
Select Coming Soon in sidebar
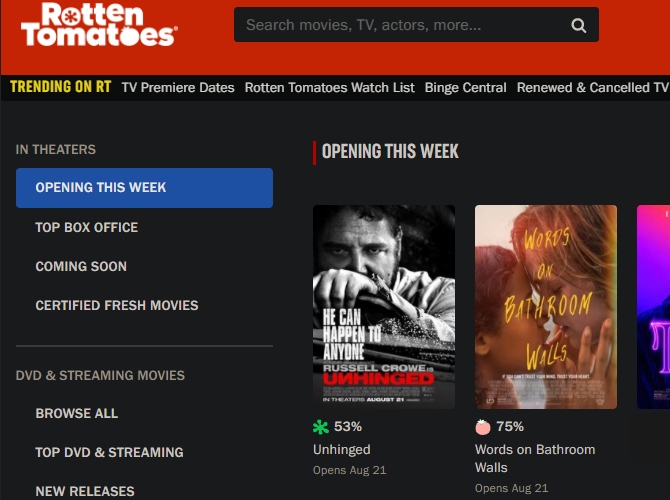click(x=81, y=266)
